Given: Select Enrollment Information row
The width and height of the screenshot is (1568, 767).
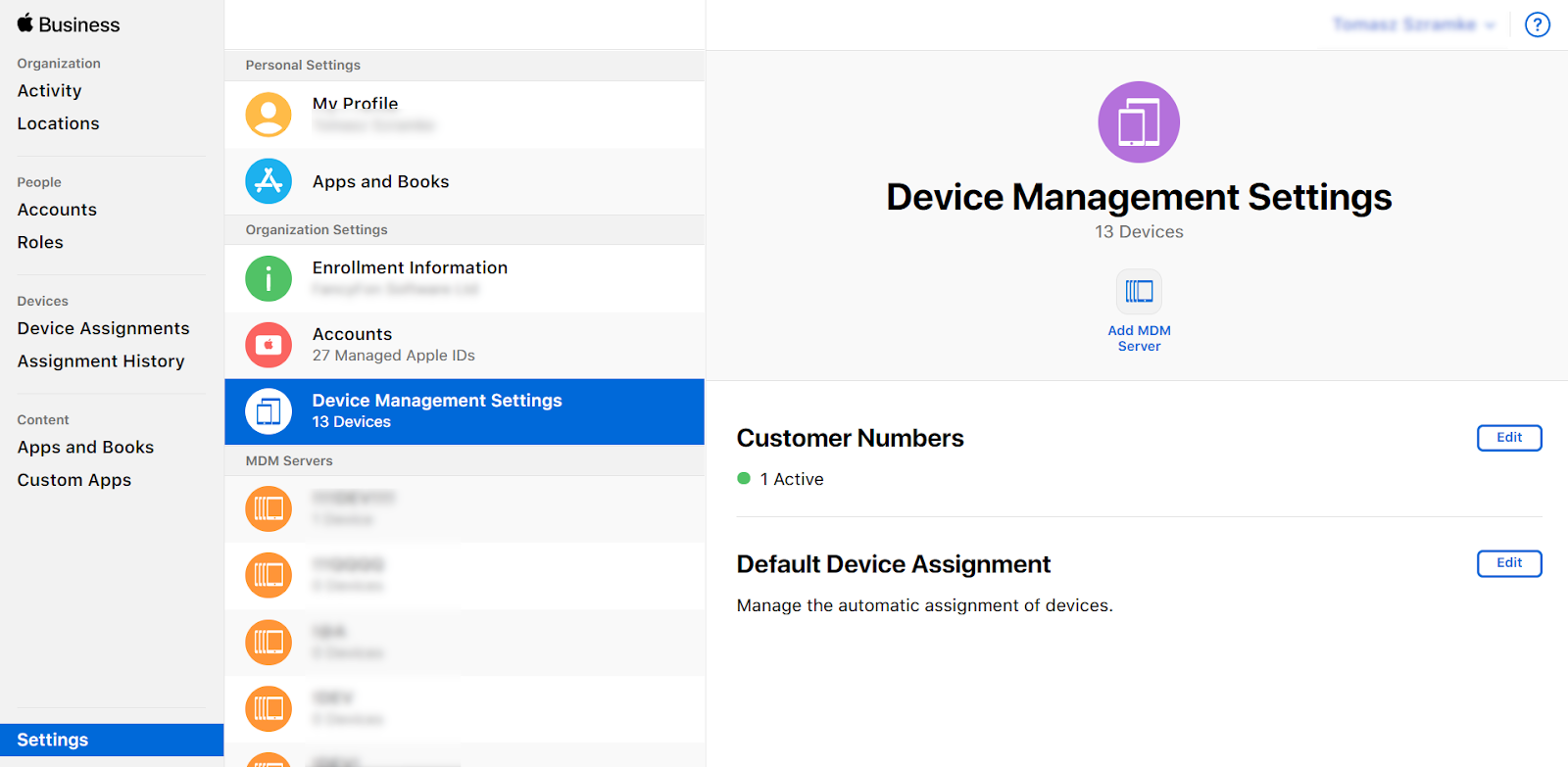Looking at the screenshot, I should [x=465, y=278].
